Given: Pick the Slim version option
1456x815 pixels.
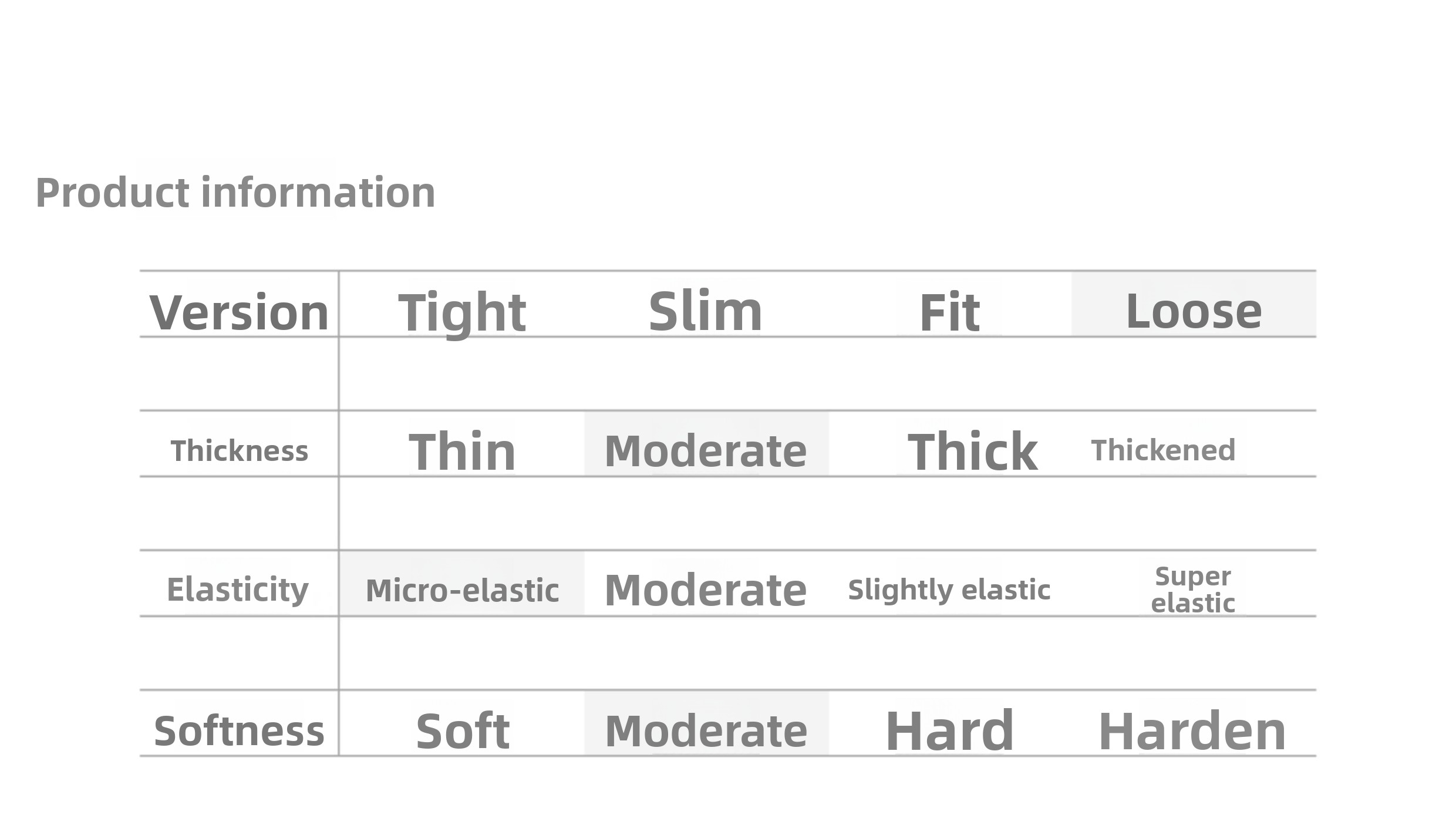Looking at the screenshot, I should 706,311.
